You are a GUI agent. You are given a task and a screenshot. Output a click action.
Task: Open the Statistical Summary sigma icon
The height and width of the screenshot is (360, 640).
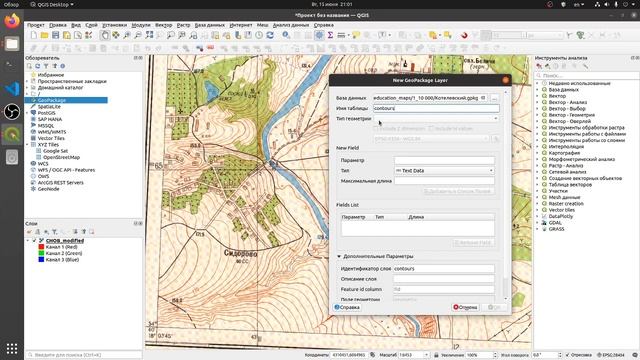tap(330, 36)
